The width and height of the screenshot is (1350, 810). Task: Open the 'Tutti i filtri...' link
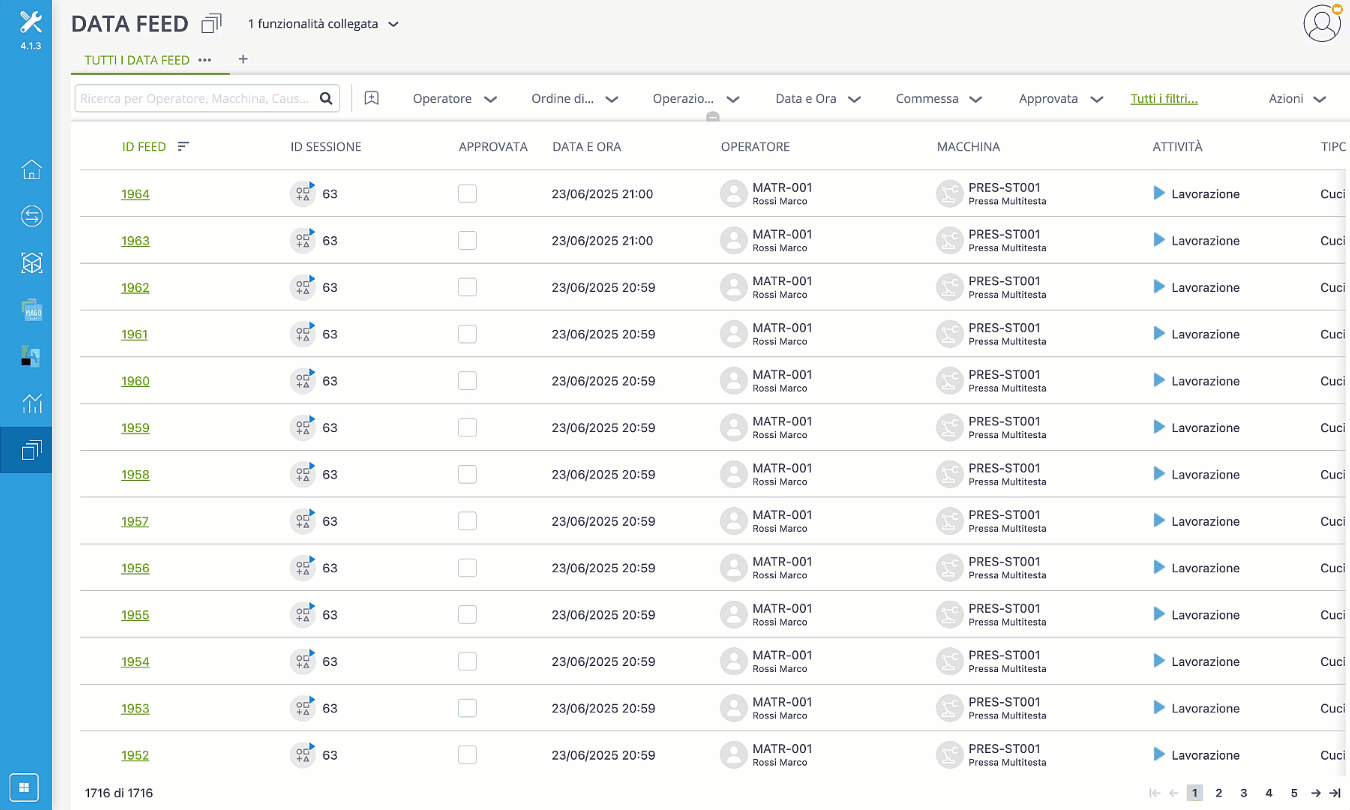[x=1164, y=99]
